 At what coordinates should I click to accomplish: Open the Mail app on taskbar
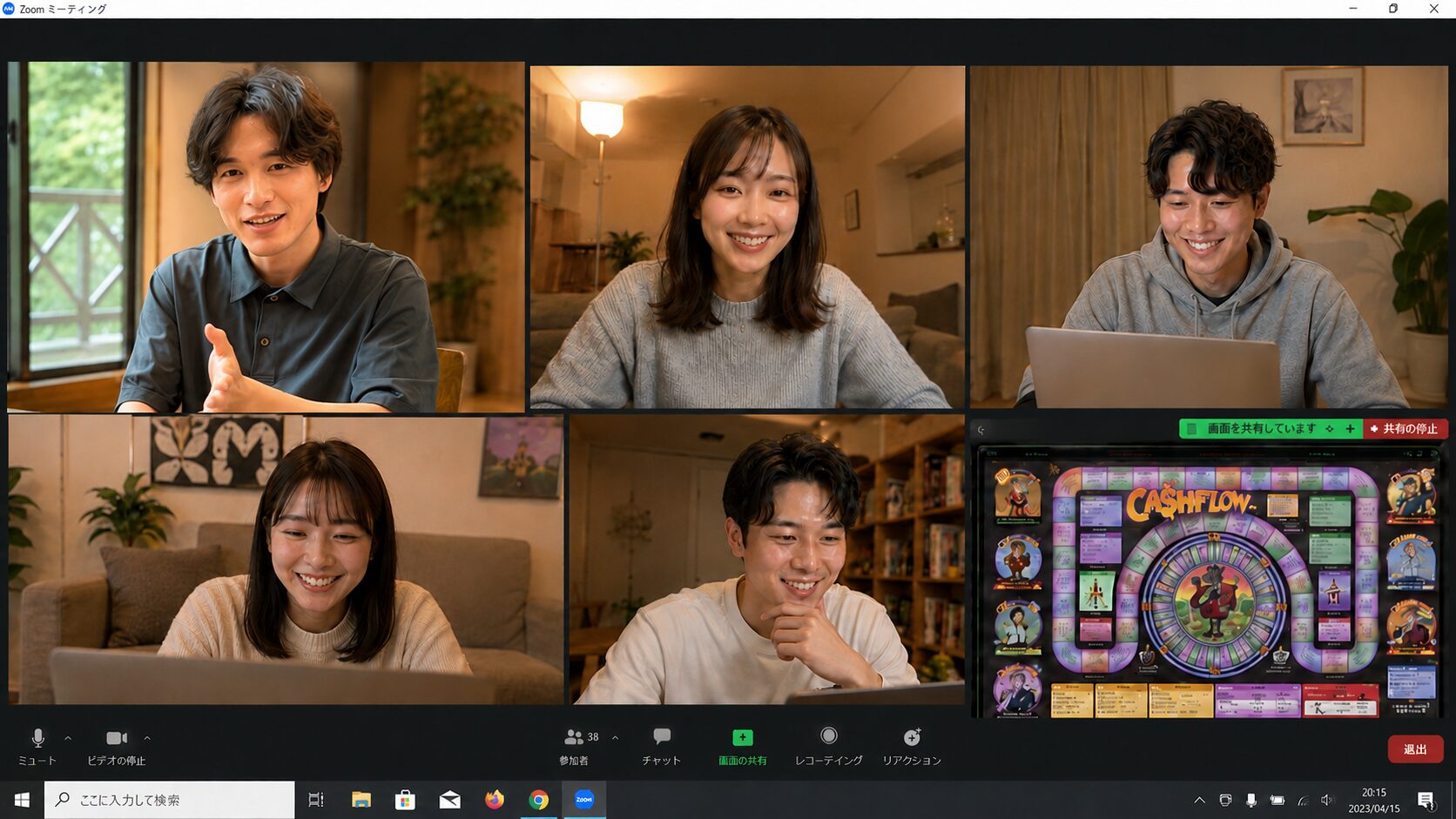[x=449, y=800]
